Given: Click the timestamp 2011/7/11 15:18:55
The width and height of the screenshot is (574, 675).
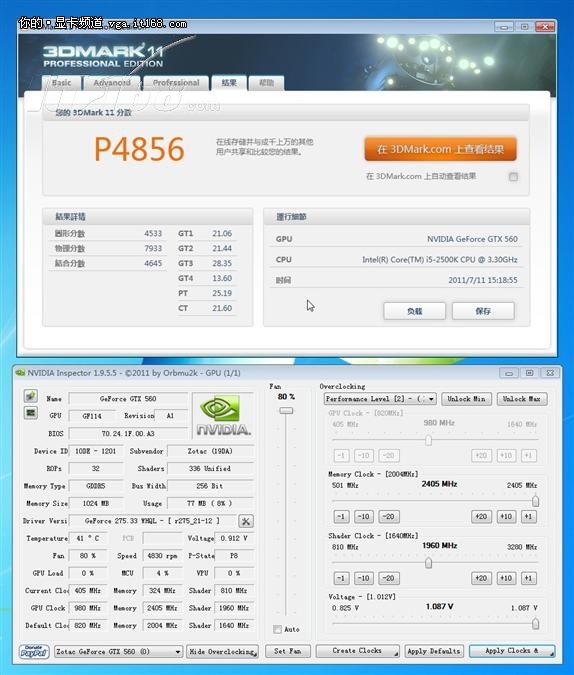Looking at the screenshot, I should 483,280.
